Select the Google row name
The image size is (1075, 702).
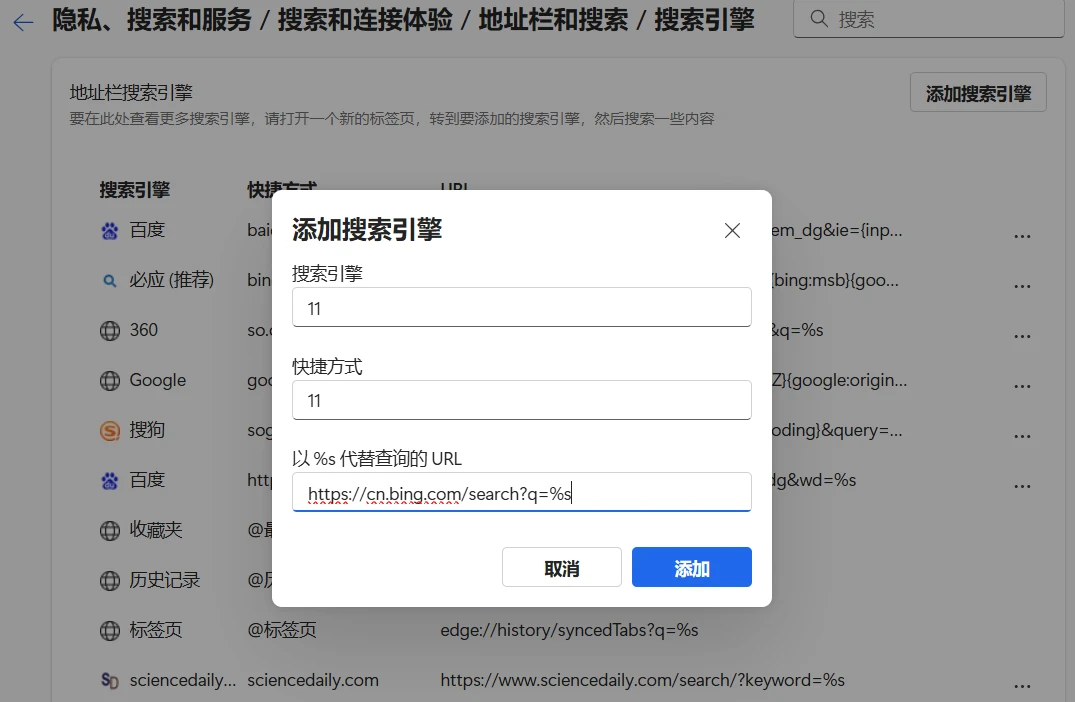pyautogui.click(x=158, y=380)
